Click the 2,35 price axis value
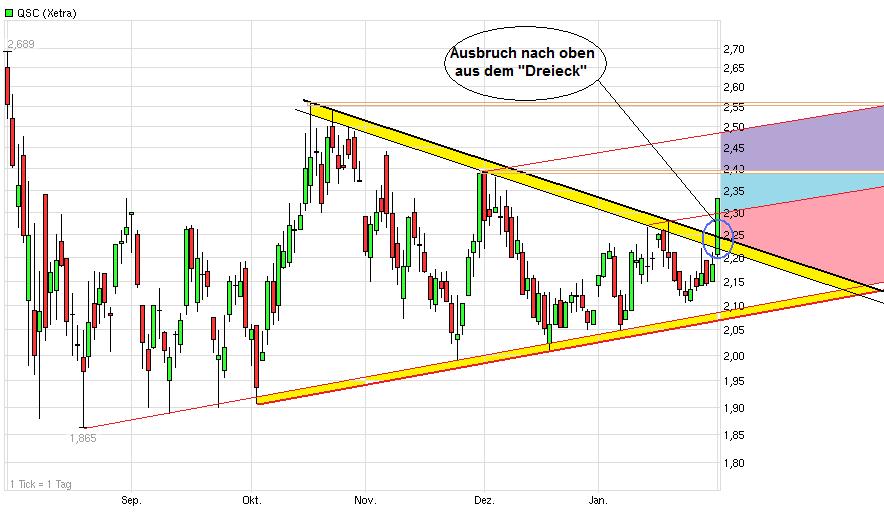The height and width of the screenshot is (514, 884). (x=733, y=191)
